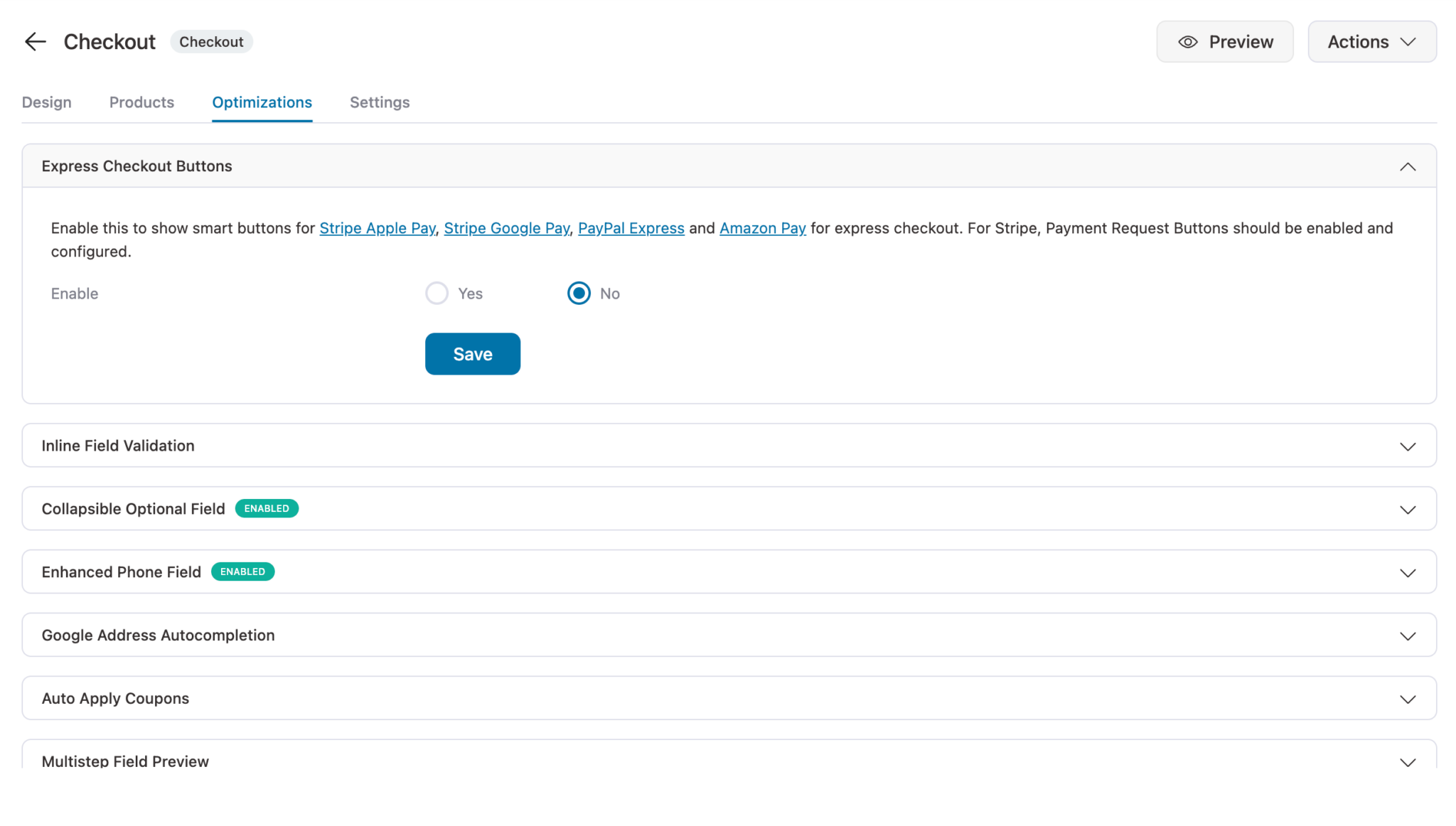
Task: Open the Actions dropdown
Action: [1371, 41]
